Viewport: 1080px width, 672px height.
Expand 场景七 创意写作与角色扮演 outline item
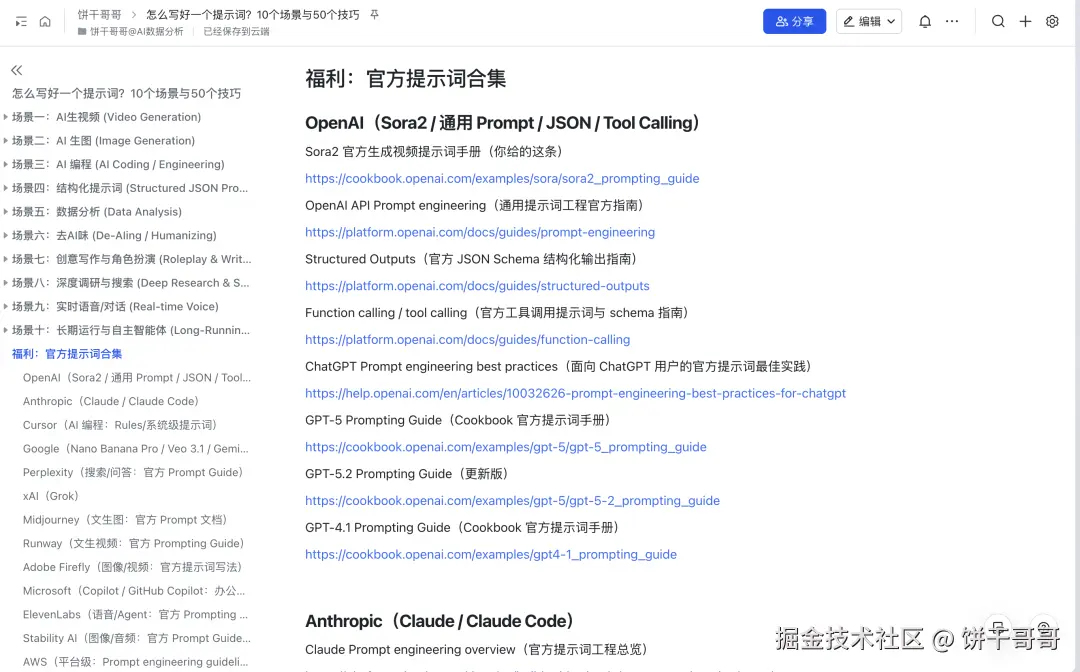tap(6, 259)
